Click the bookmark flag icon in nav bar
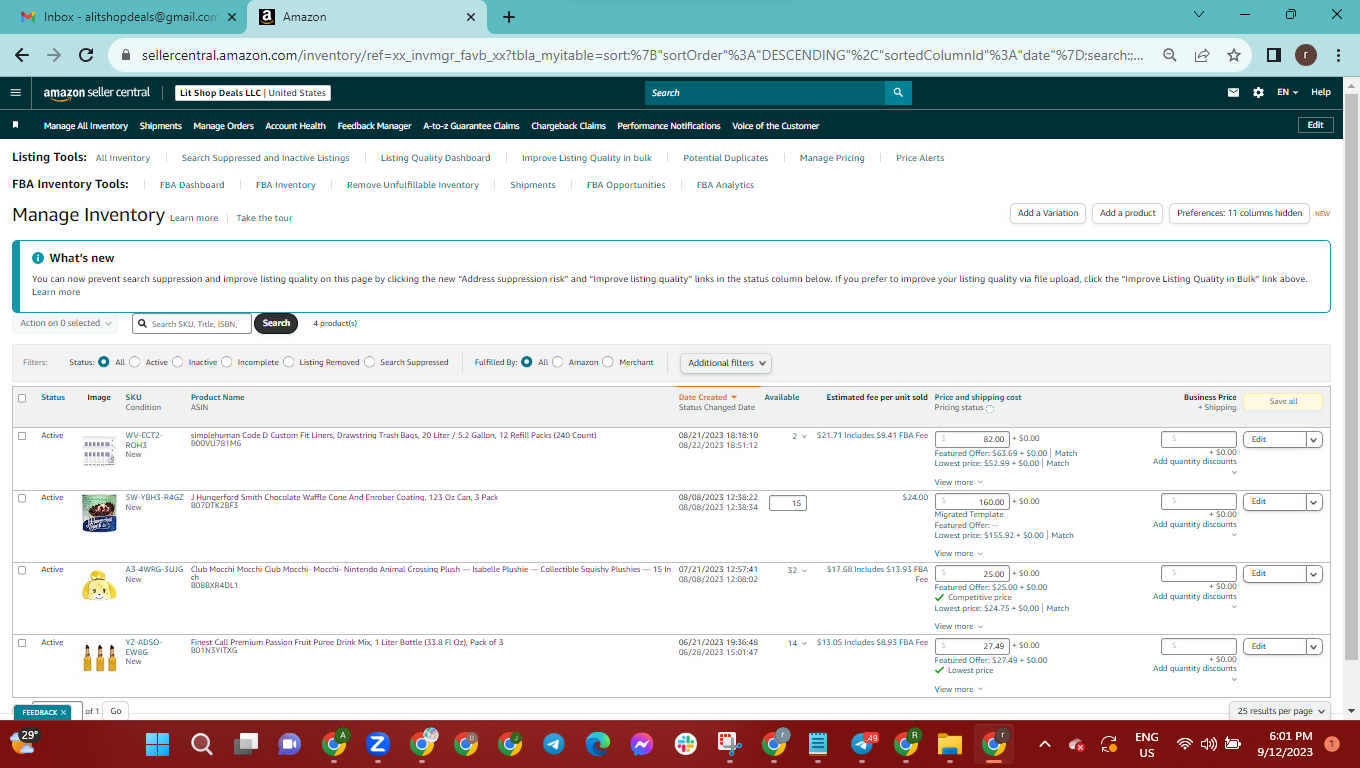Image resolution: width=1360 pixels, height=768 pixels. tap(16, 125)
